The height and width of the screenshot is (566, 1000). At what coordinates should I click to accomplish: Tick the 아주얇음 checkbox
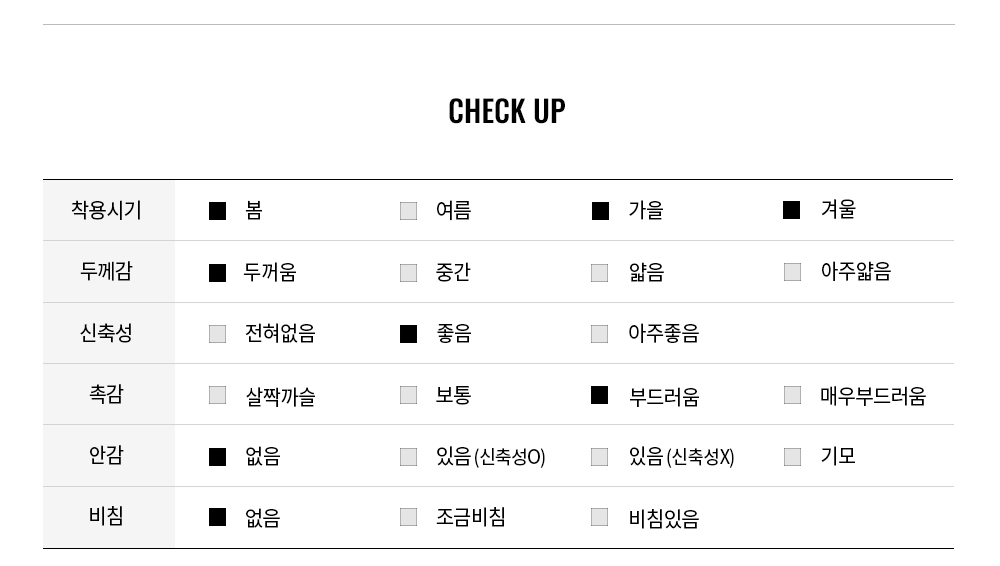coord(792,272)
